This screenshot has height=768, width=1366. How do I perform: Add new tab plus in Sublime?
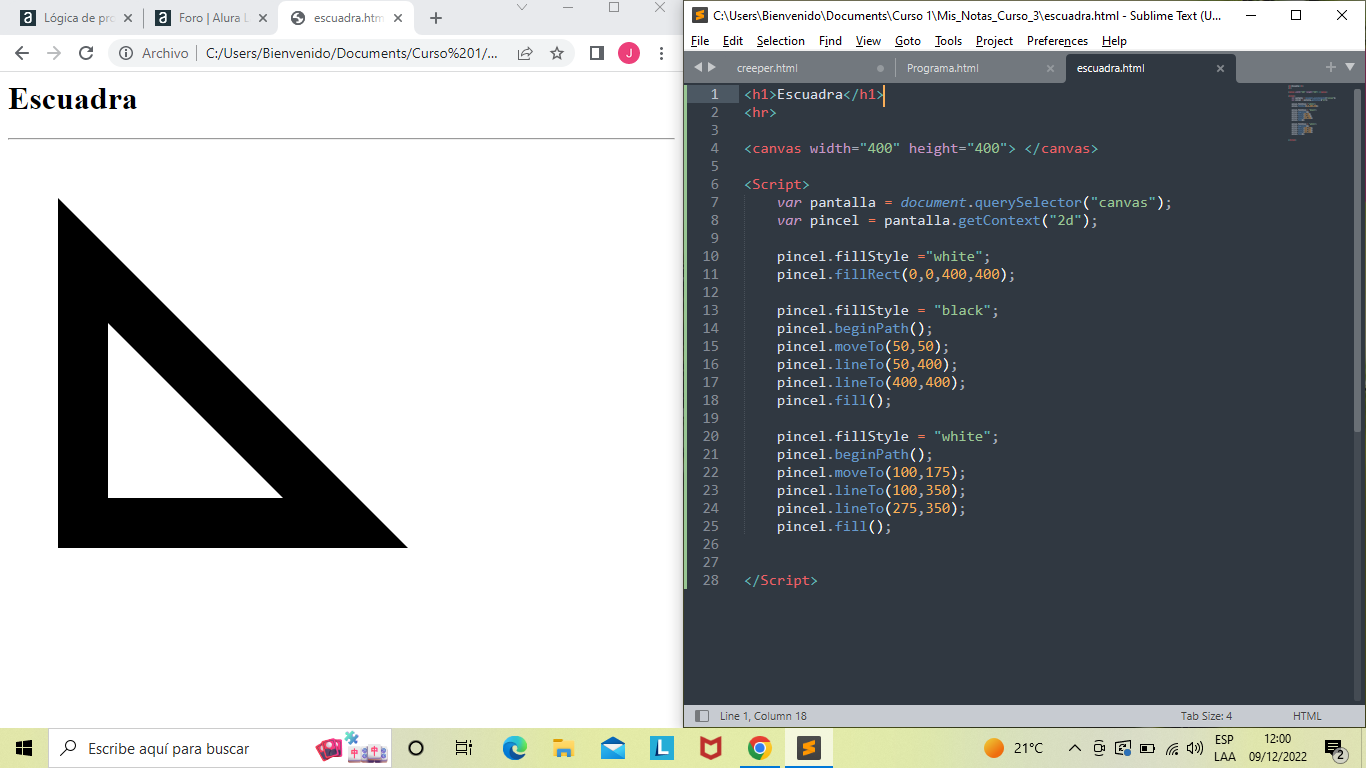[x=1330, y=67]
